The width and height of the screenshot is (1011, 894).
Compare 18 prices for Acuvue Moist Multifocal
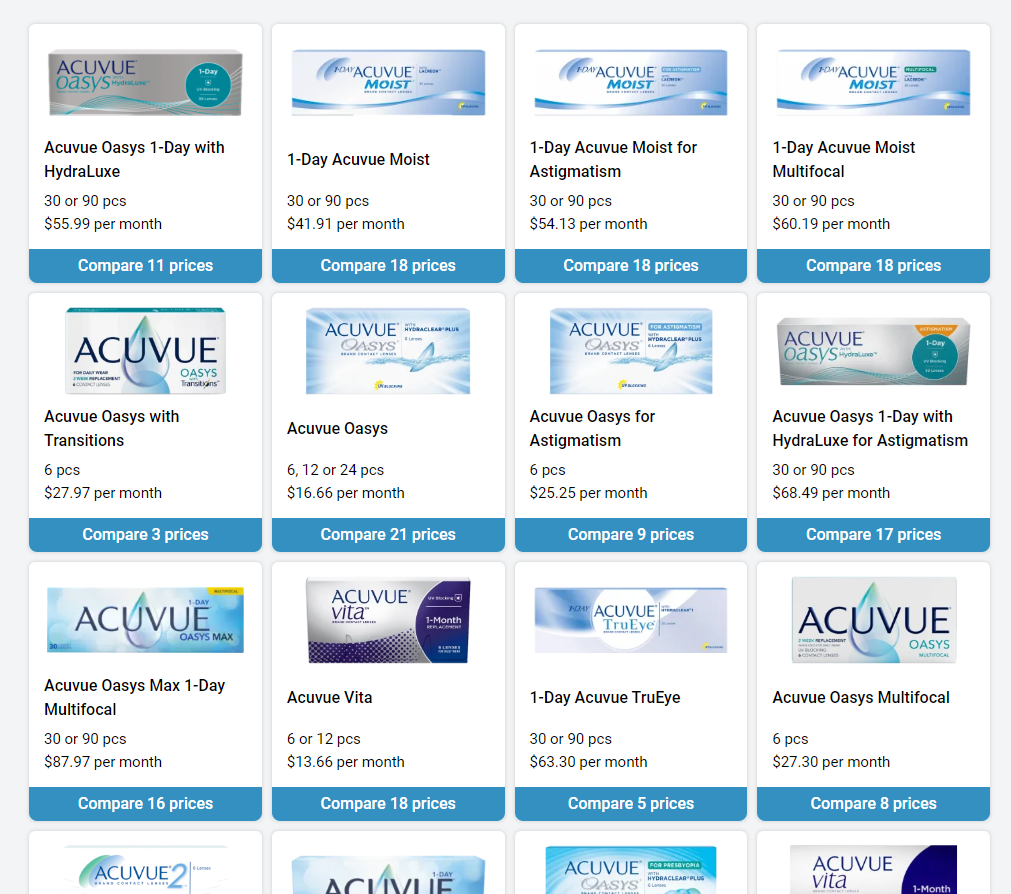873,266
